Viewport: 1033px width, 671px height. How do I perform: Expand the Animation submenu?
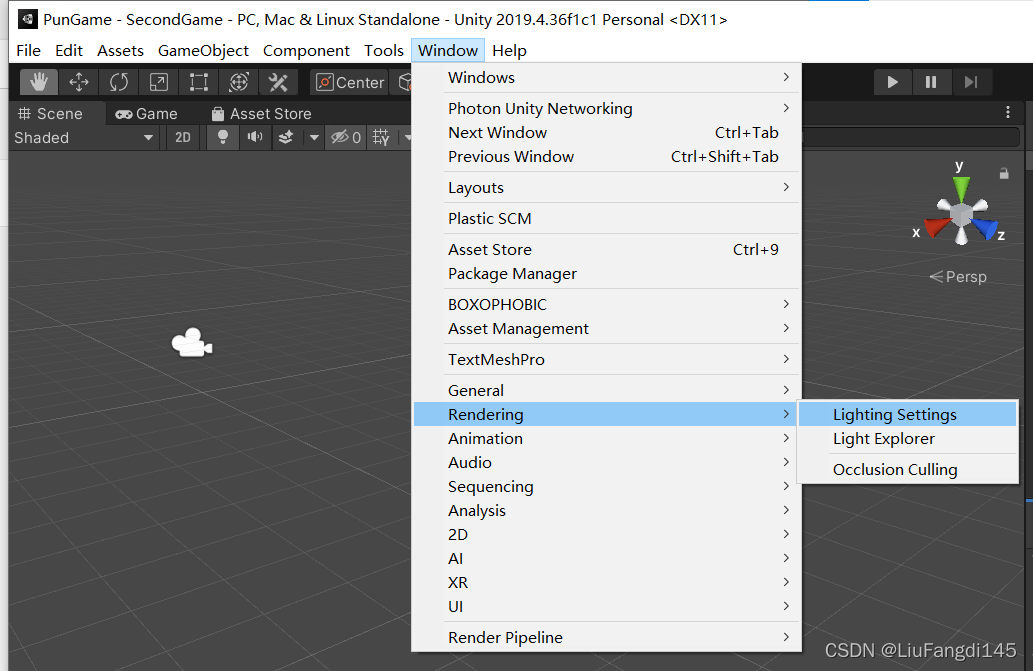[607, 439]
